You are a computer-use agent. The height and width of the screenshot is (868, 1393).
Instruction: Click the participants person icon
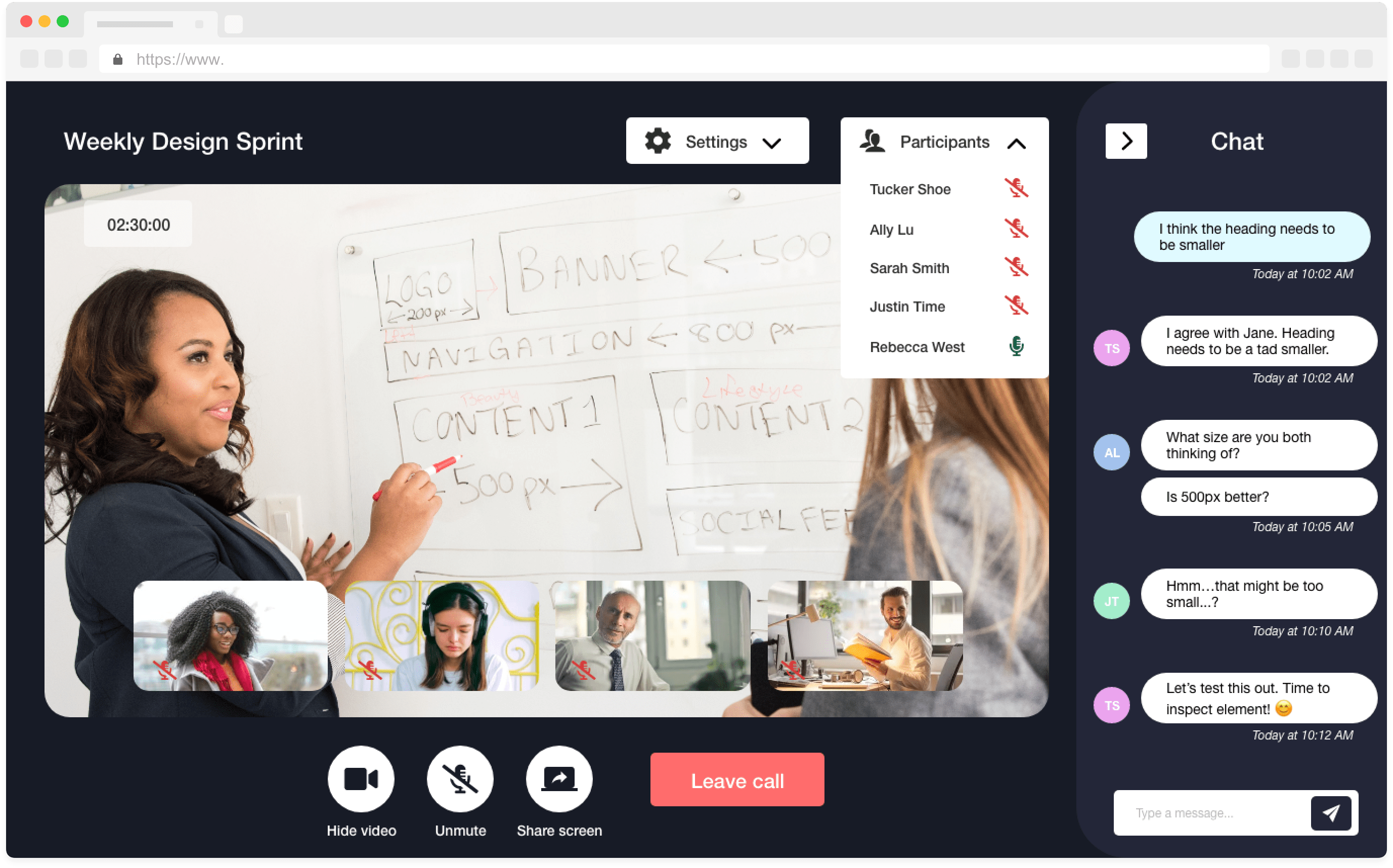(872, 141)
